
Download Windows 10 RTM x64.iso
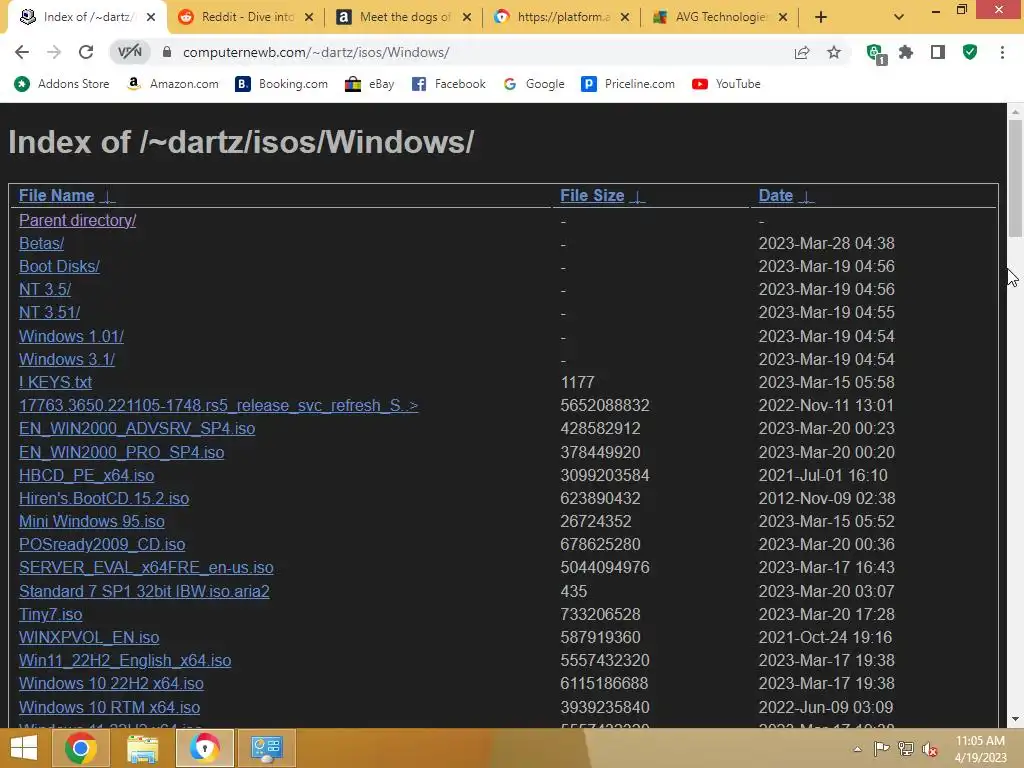(110, 707)
